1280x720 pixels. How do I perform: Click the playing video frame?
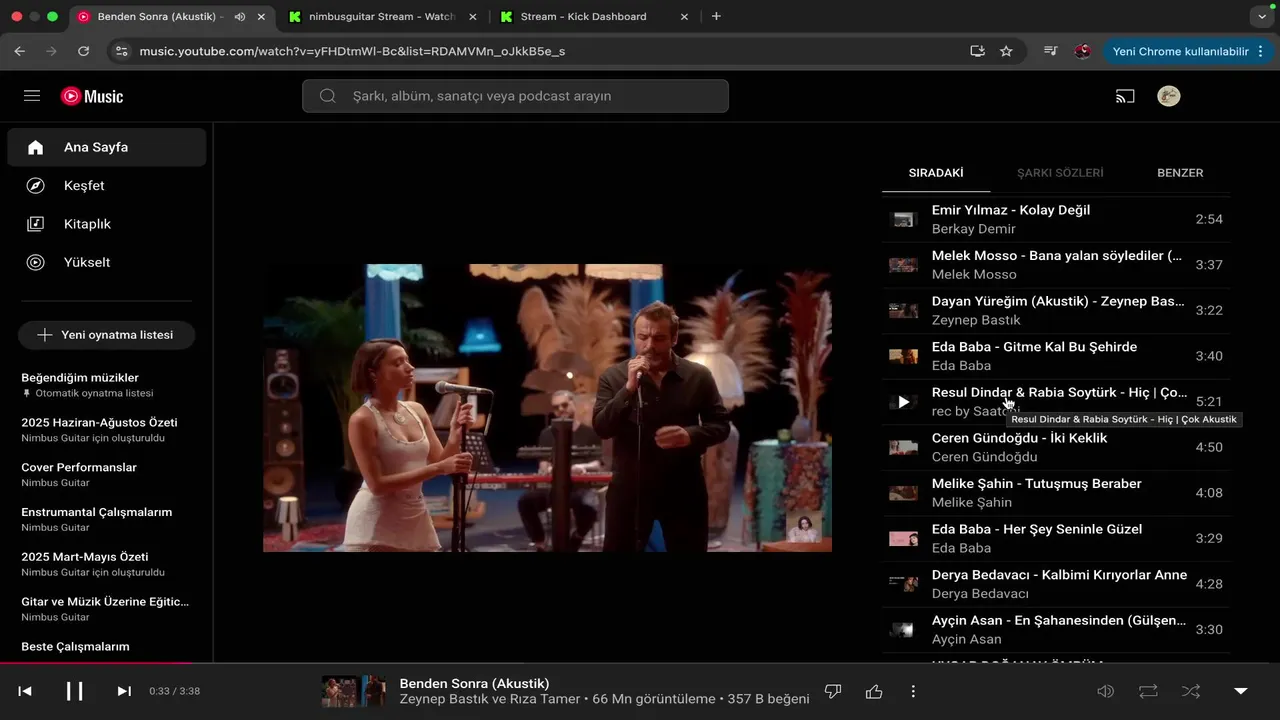point(547,408)
